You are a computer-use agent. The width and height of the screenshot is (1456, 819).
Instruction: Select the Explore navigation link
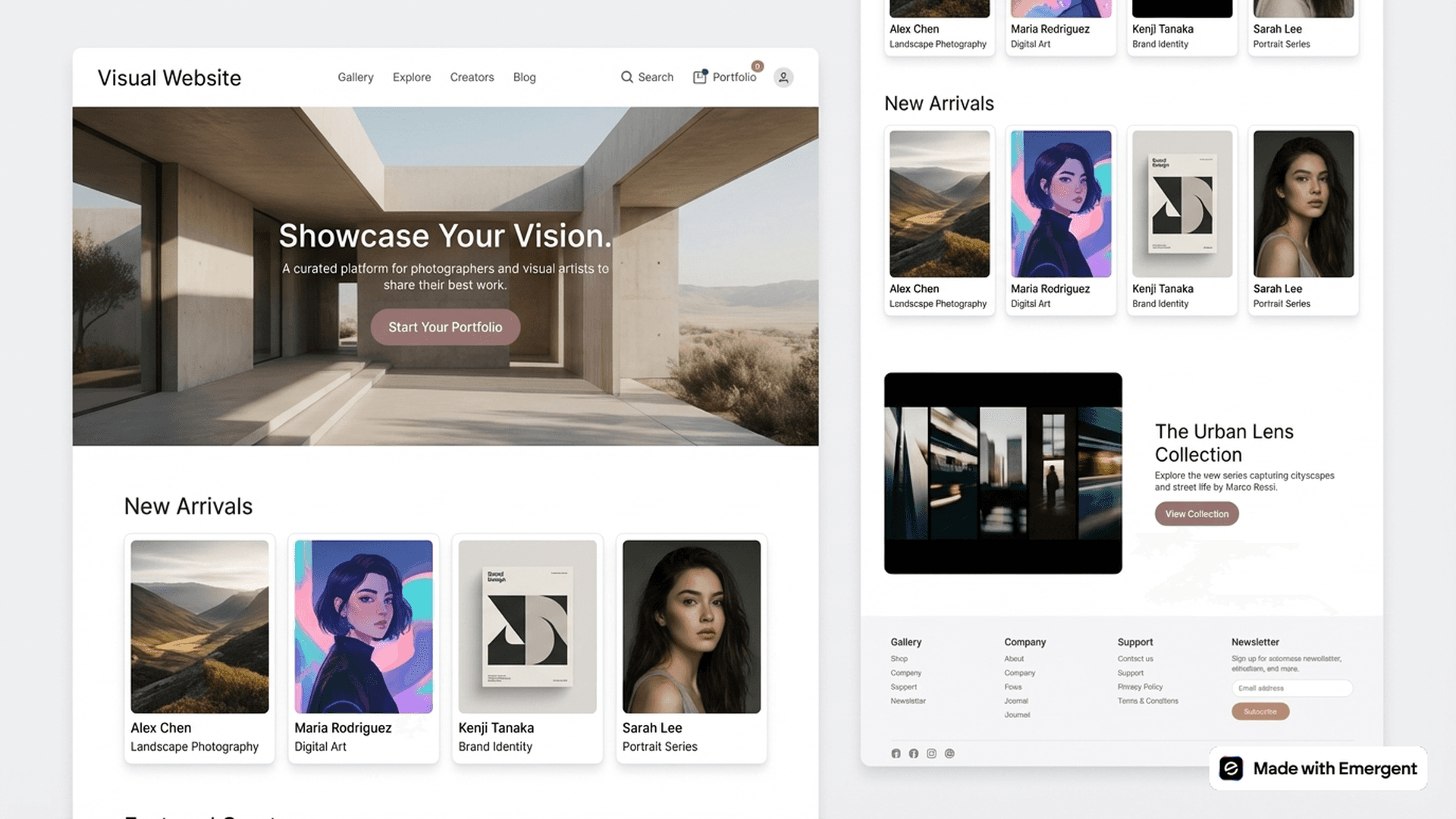coord(411,77)
